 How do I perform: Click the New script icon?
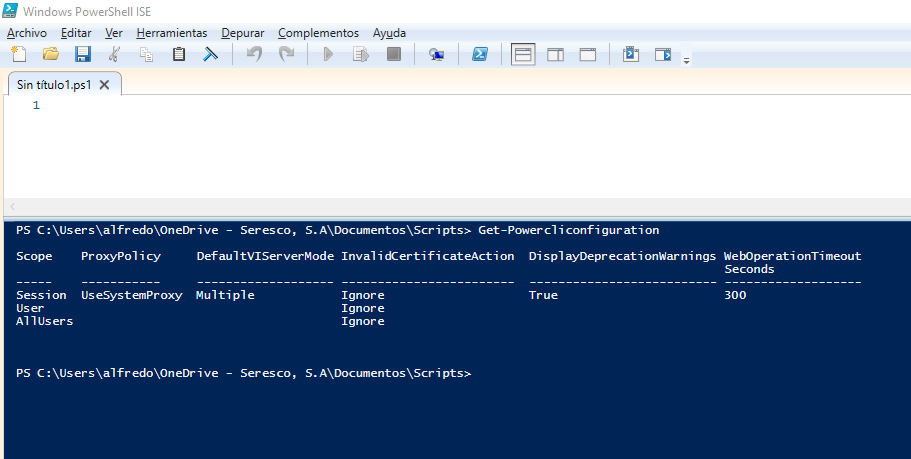(x=19, y=55)
